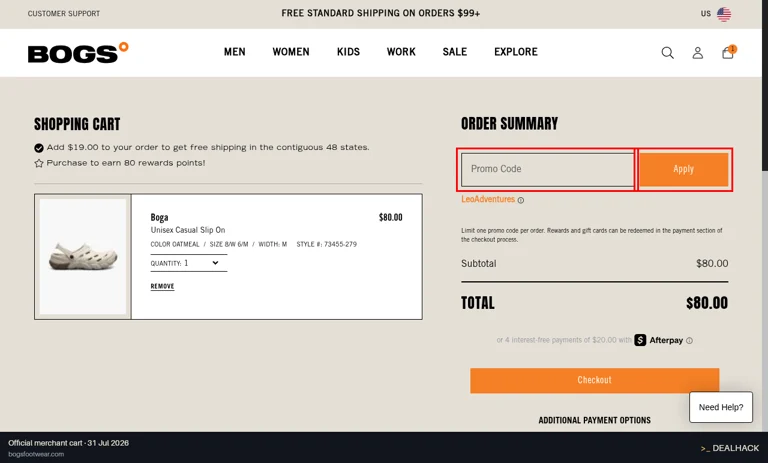Click the orange Checkout button
This screenshot has height=463, width=768.
tap(595, 380)
